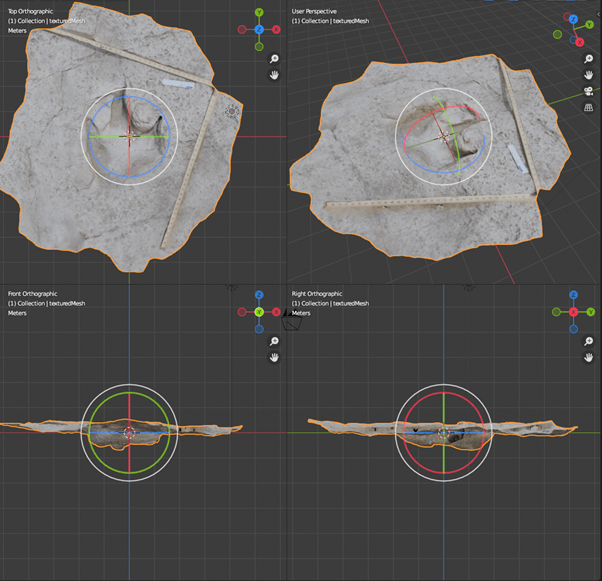This screenshot has width=602, height=581.
Task: Click the zoom magnifier in Front Orthographic viewport
Action: click(x=273, y=341)
